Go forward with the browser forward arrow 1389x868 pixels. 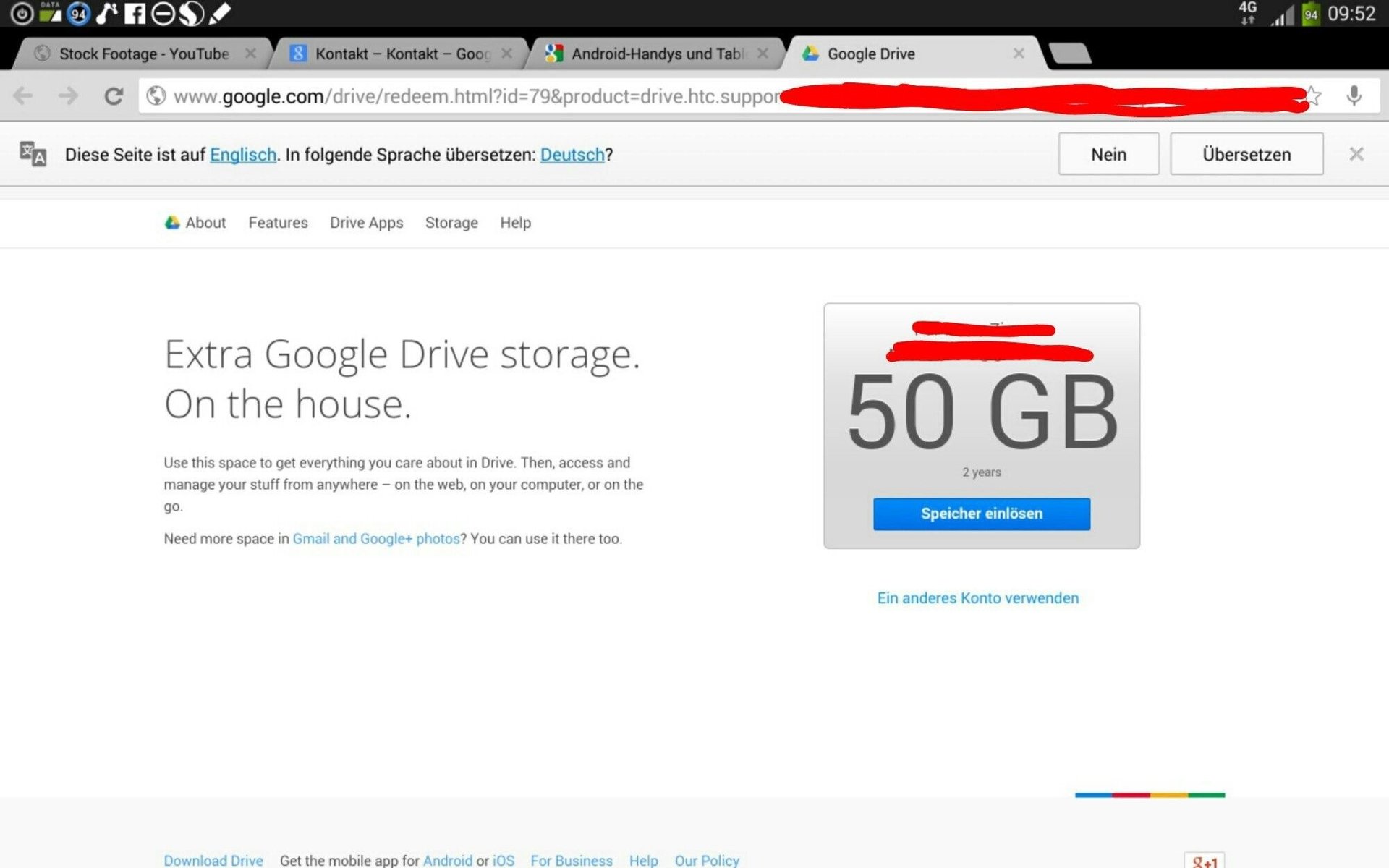tap(68, 95)
